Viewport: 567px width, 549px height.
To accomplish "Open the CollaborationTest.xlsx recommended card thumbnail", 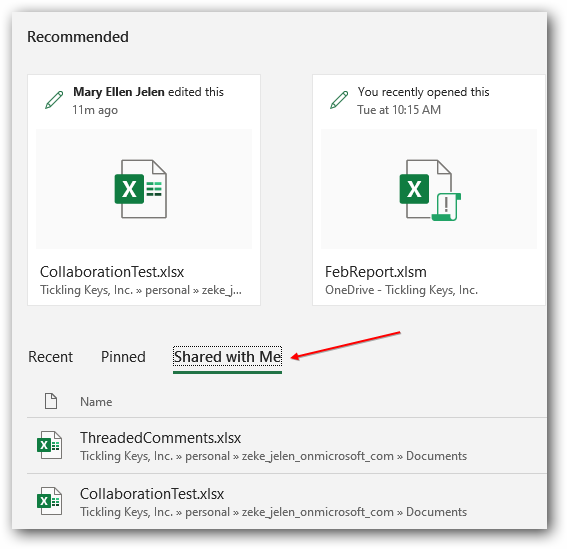I will (x=144, y=189).
